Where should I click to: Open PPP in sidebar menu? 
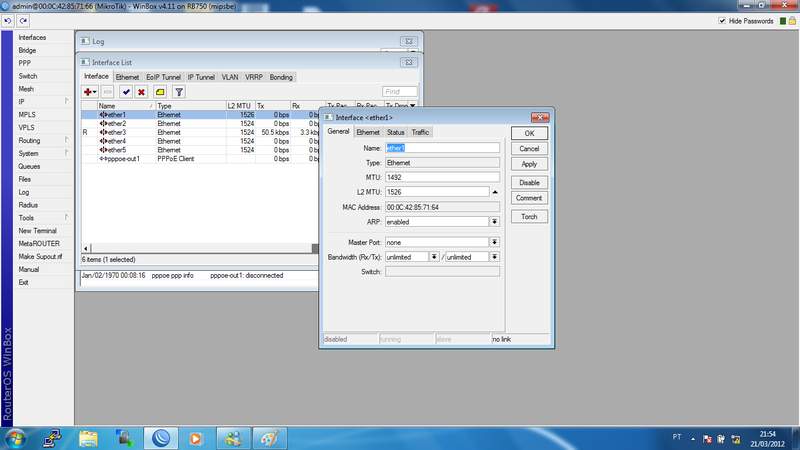[x=24, y=63]
